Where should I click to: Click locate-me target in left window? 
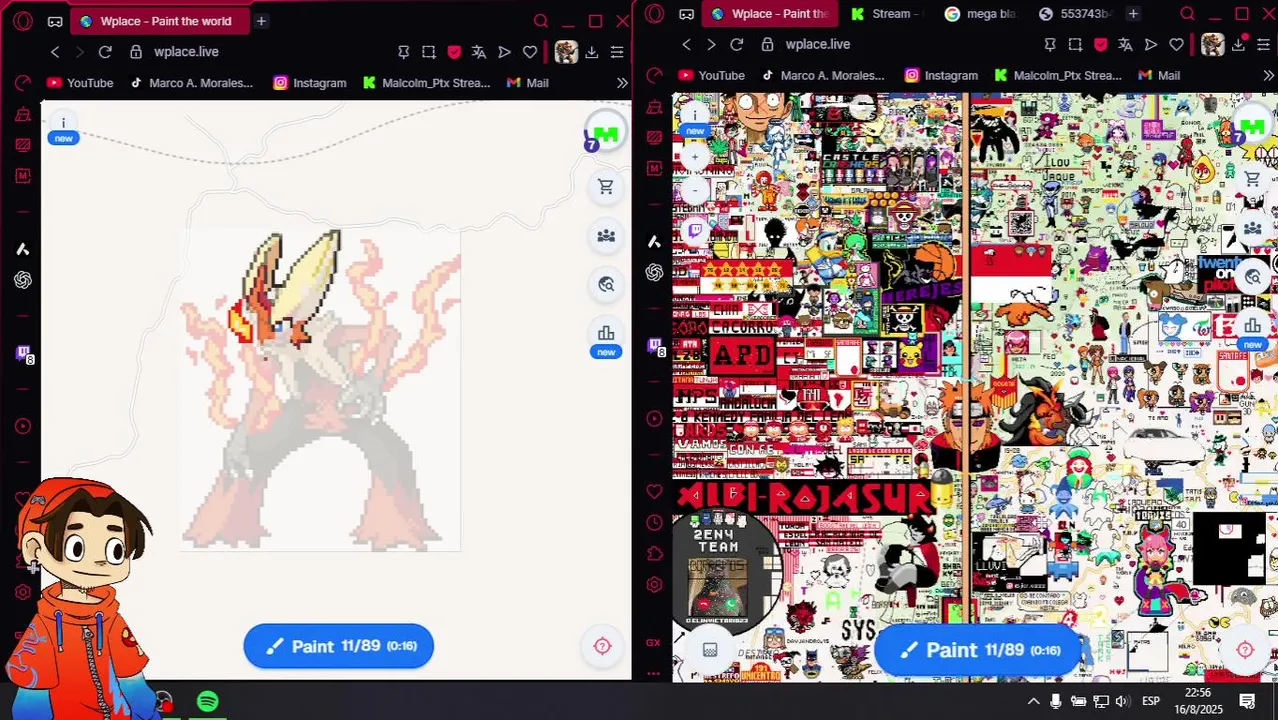tap(602, 646)
